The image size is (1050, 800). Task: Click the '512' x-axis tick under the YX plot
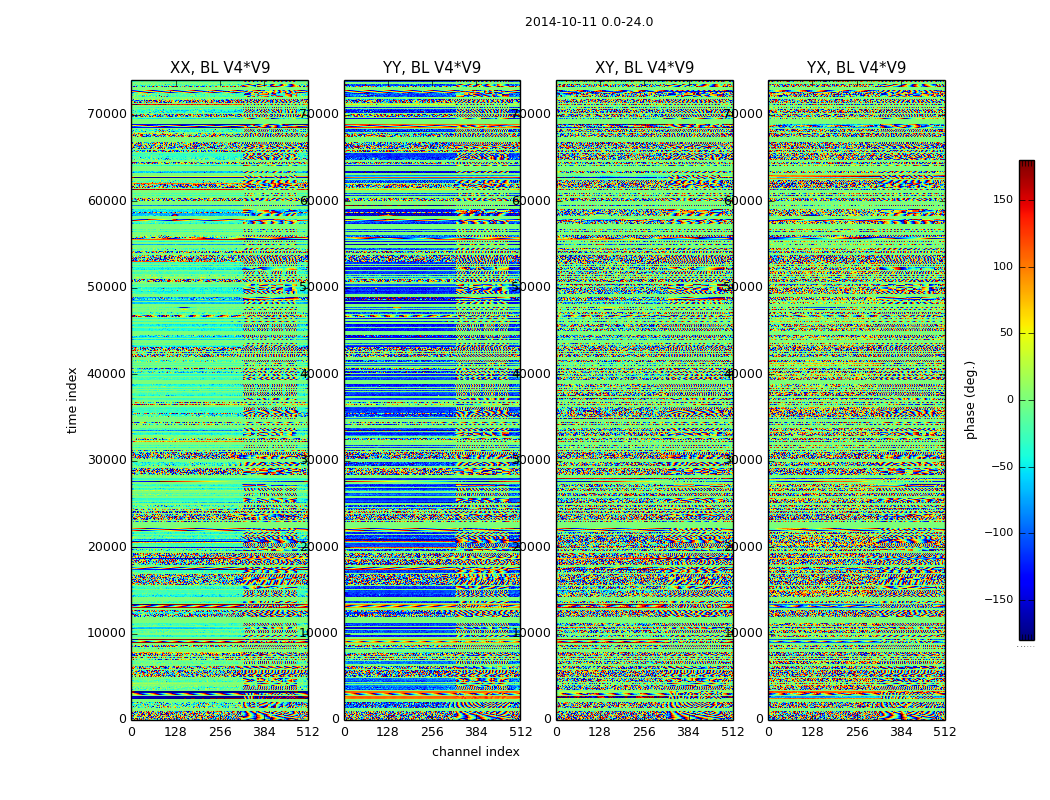[x=944, y=732]
